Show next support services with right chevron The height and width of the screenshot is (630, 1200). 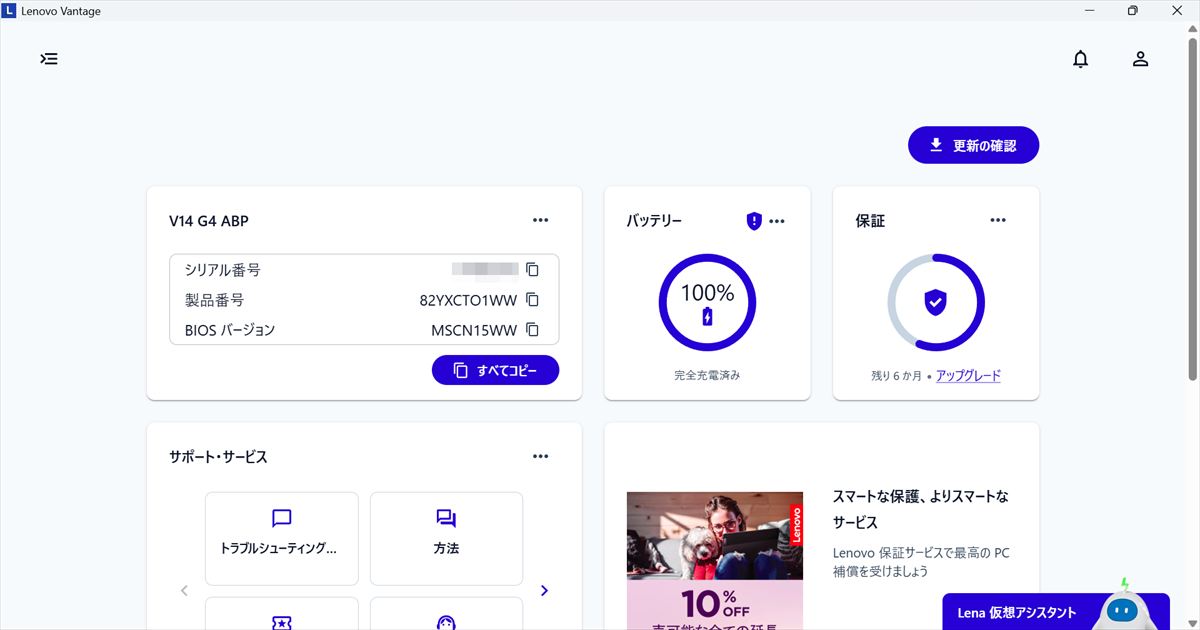click(x=544, y=590)
